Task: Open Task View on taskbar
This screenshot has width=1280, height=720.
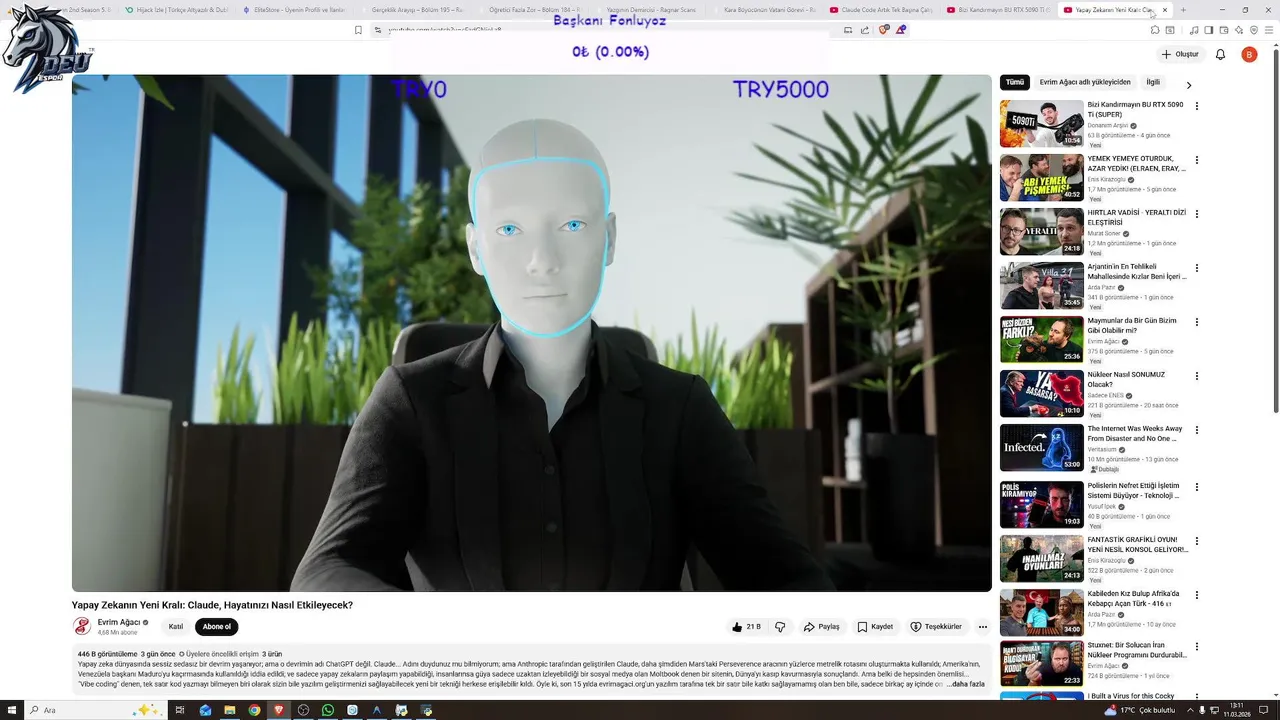Action: [x=180, y=710]
